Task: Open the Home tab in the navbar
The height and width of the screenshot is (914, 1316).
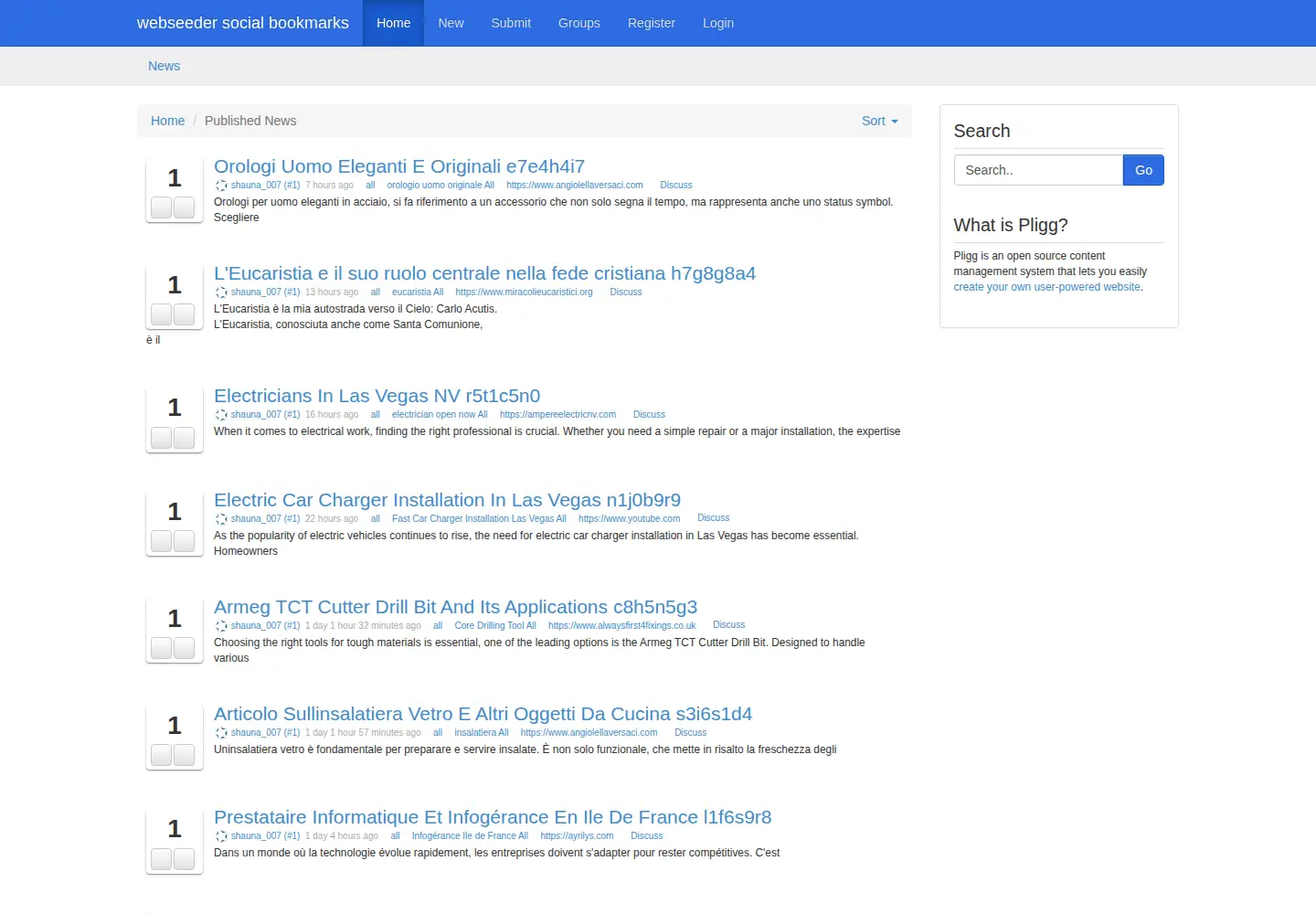Action: pyautogui.click(x=394, y=23)
